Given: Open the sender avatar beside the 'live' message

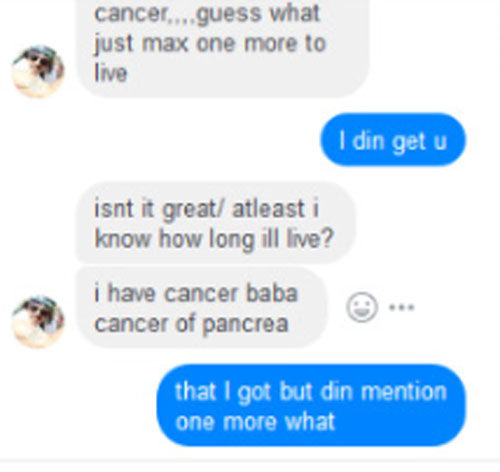Looking at the screenshot, I should [38, 72].
